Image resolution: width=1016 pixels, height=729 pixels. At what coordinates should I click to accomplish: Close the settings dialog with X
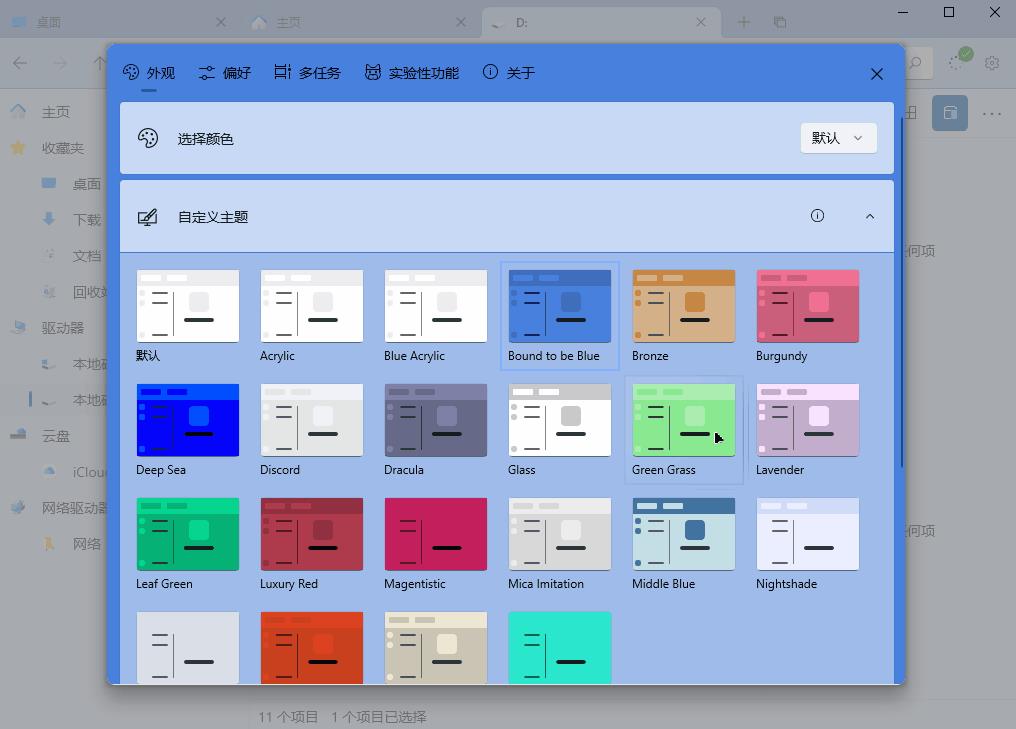(876, 74)
